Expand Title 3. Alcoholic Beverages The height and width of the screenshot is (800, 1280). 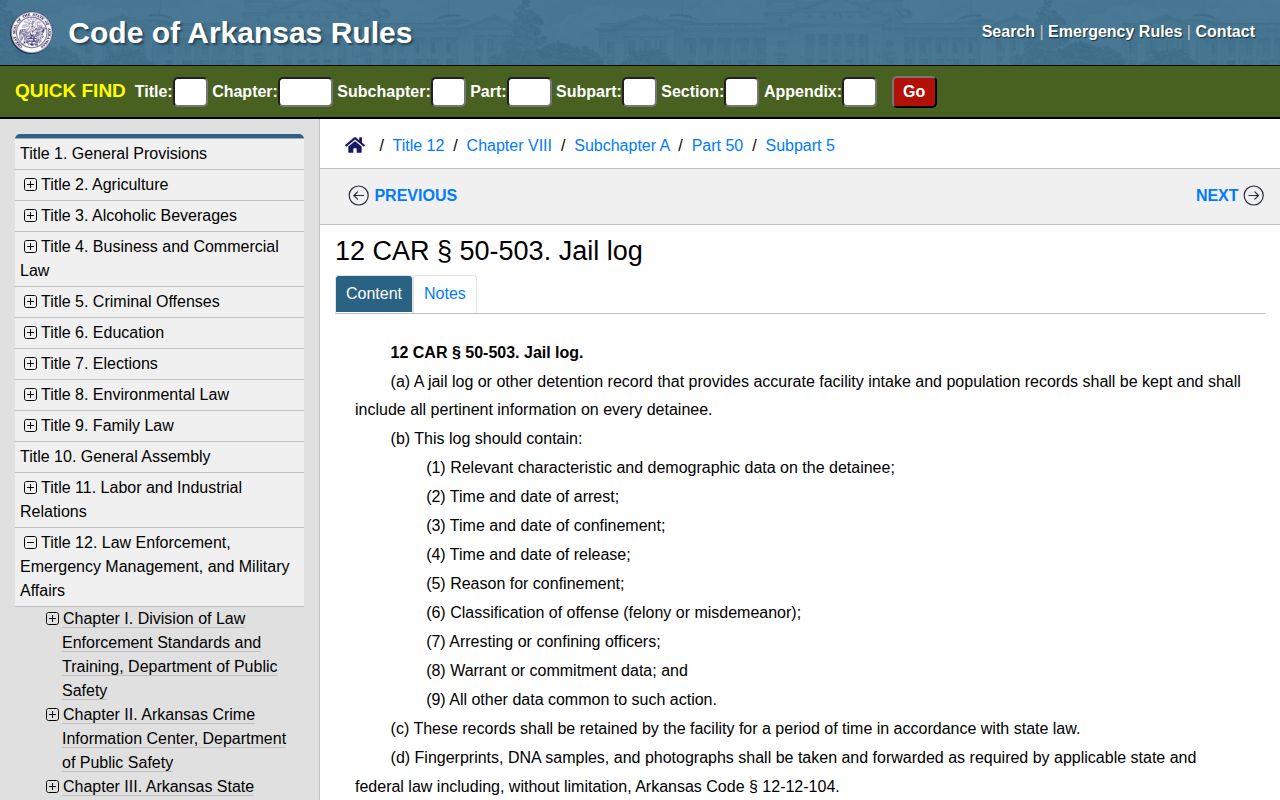click(30, 215)
